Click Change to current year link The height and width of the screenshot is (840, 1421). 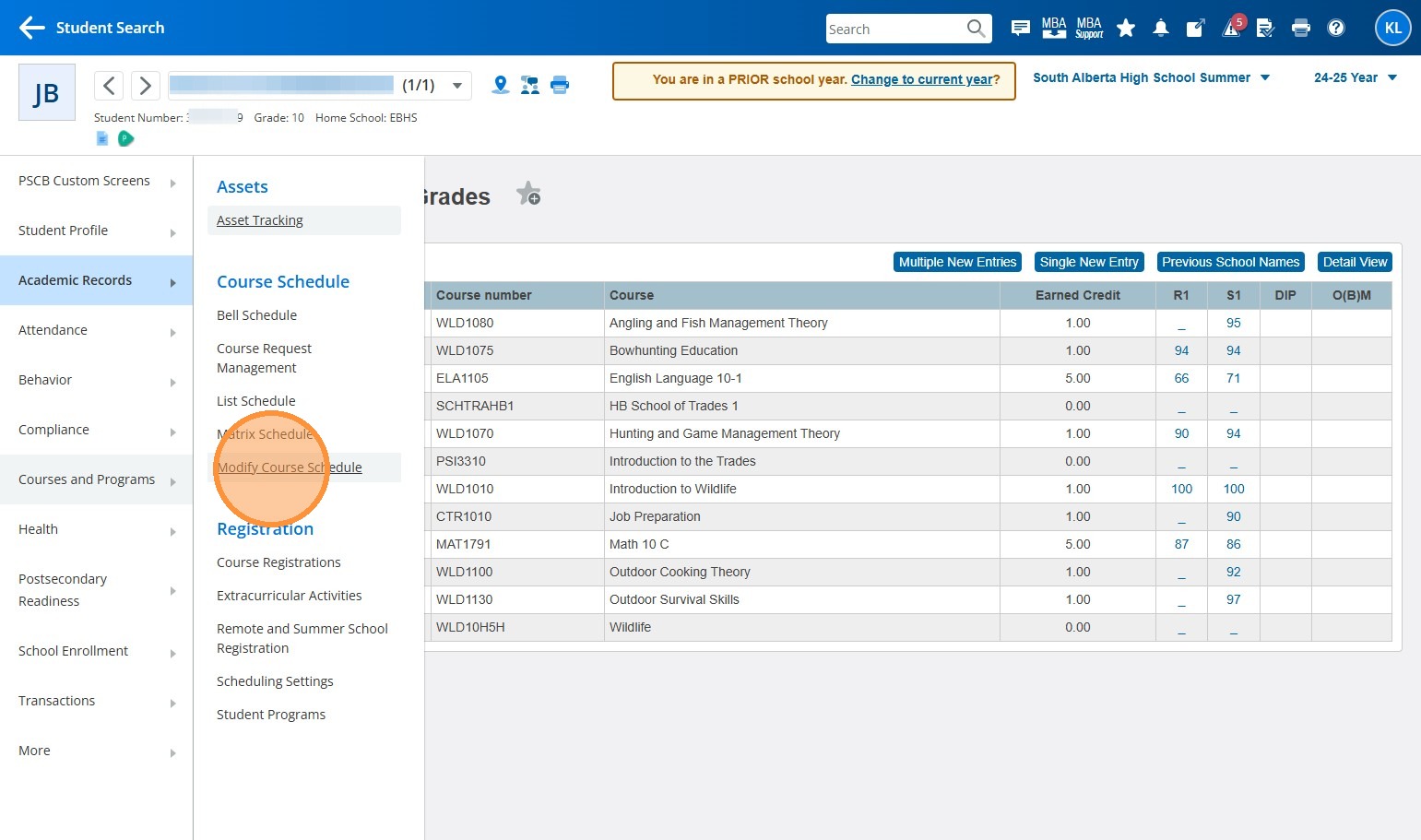click(x=920, y=79)
